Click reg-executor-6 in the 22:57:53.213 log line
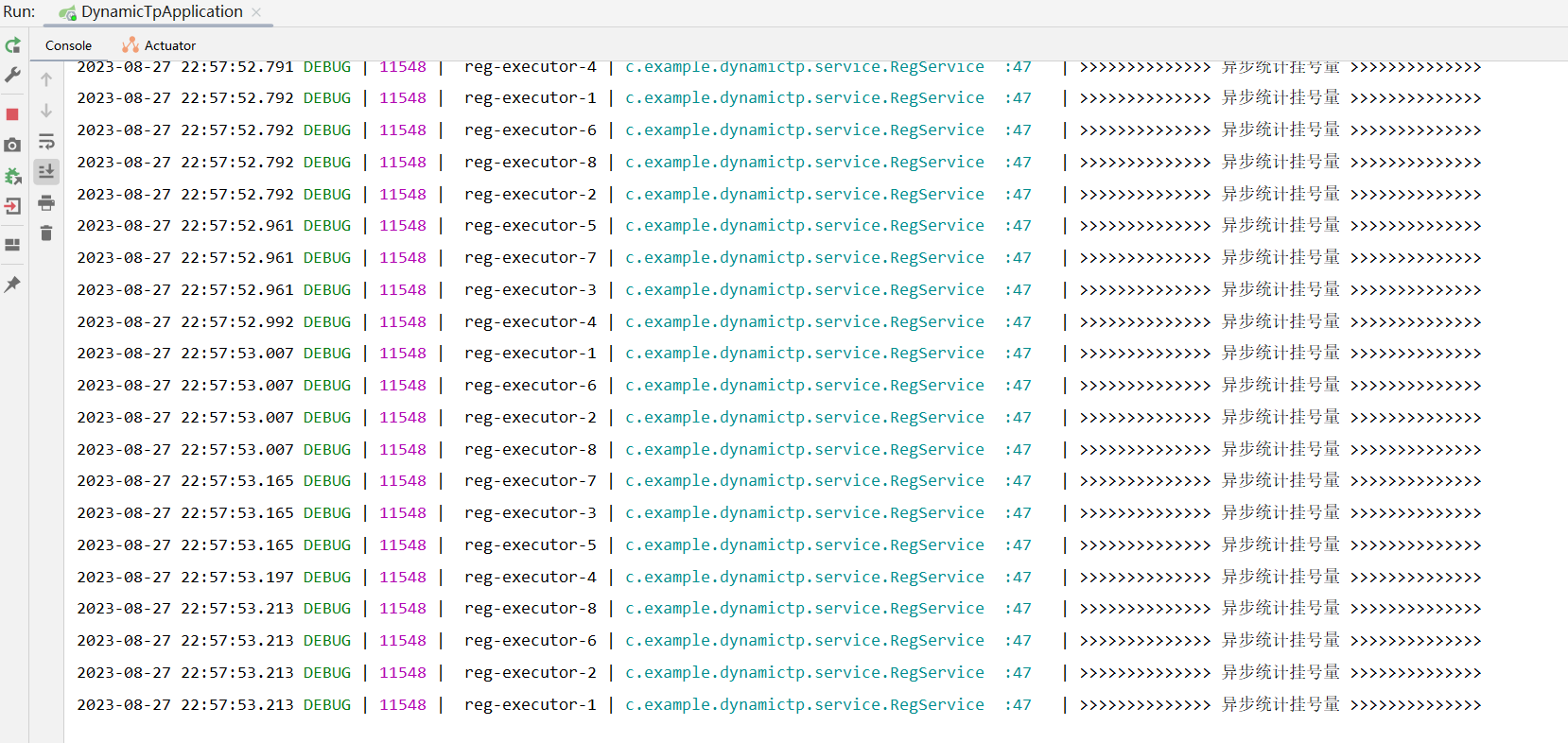The height and width of the screenshot is (743, 1568). tap(531, 641)
